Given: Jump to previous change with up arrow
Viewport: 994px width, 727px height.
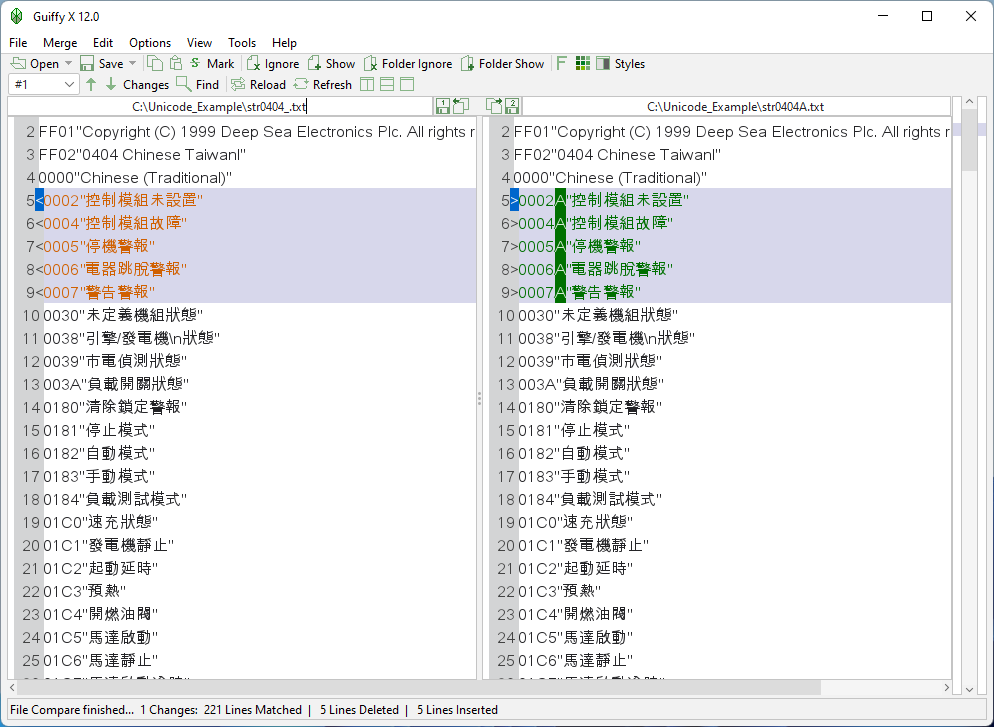Looking at the screenshot, I should coord(91,85).
